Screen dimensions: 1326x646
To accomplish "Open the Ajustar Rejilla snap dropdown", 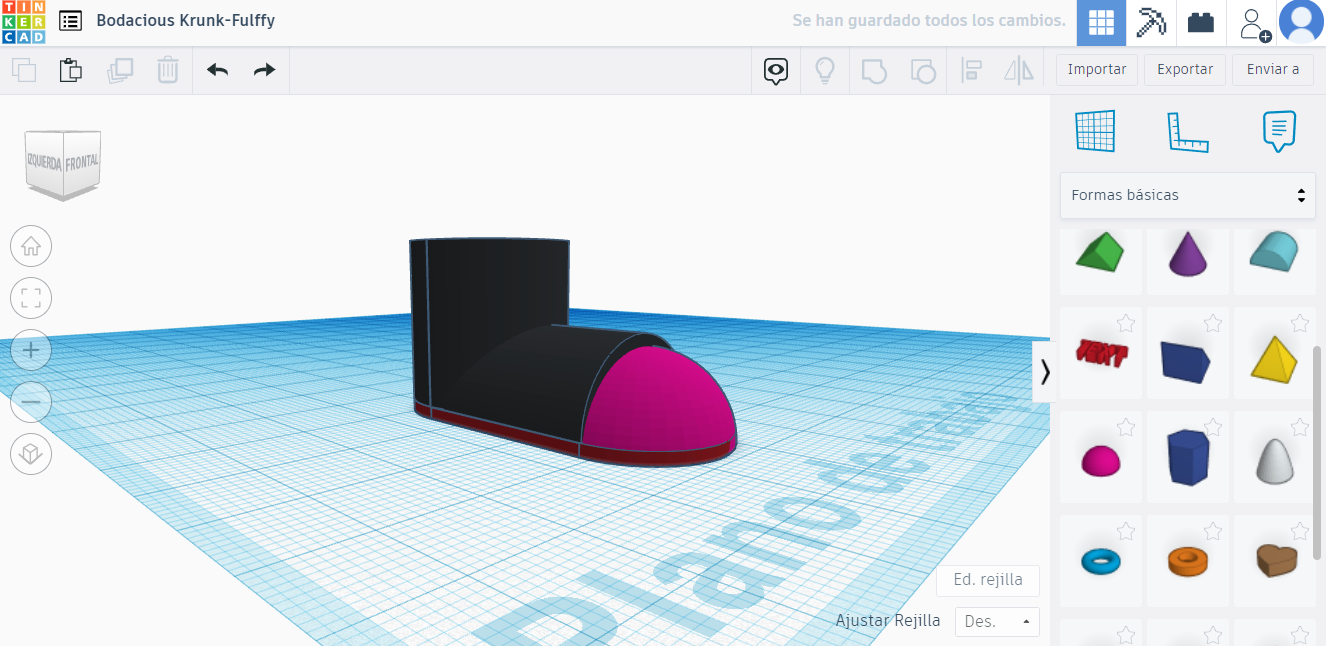I will pos(997,621).
